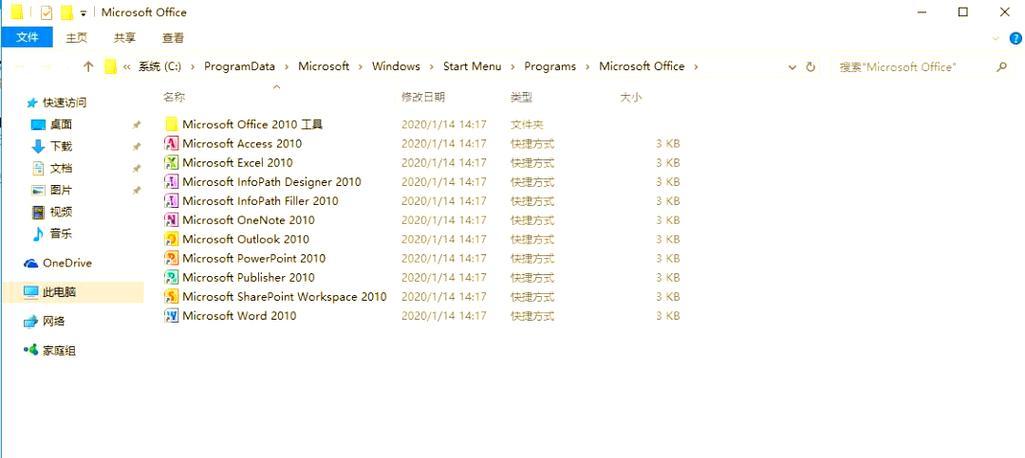Expand the chevron after Start Menu in path
This screenshot has height=458, width=1025.
[x=513, y=67]
